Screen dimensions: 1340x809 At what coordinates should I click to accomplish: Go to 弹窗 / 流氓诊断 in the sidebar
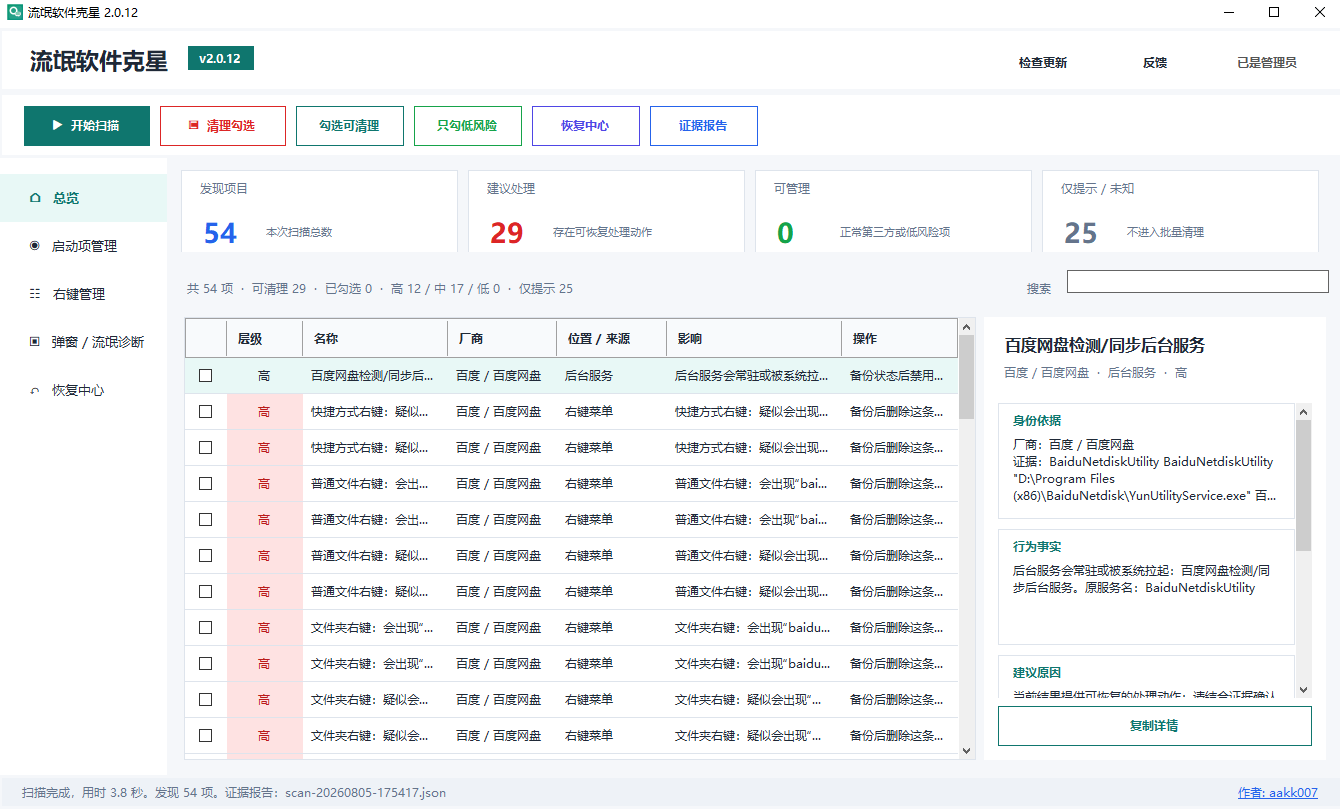[84, 342]
